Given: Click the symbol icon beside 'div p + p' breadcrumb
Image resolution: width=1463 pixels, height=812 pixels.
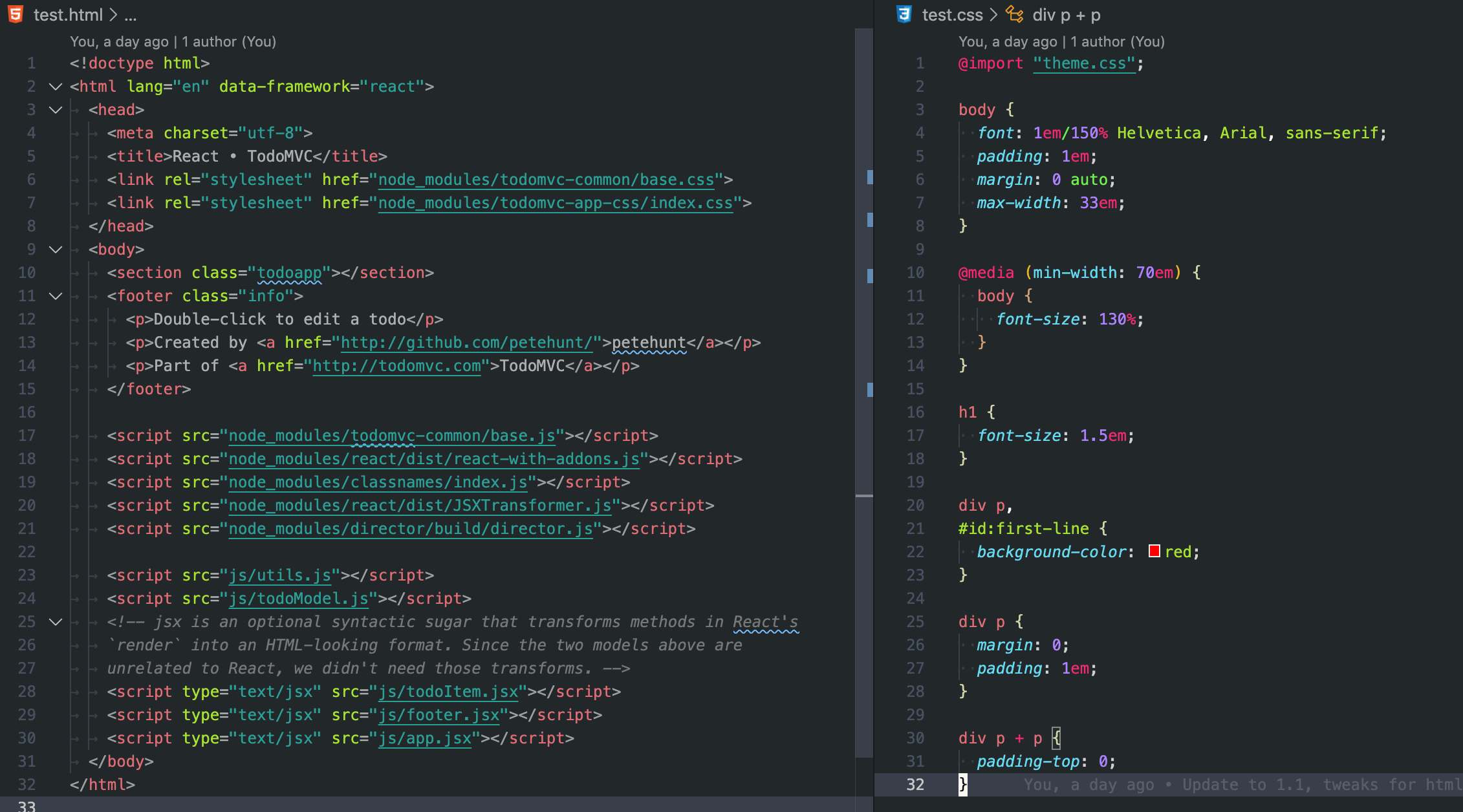Looking at the screenshot, I should click(1014, 14).
